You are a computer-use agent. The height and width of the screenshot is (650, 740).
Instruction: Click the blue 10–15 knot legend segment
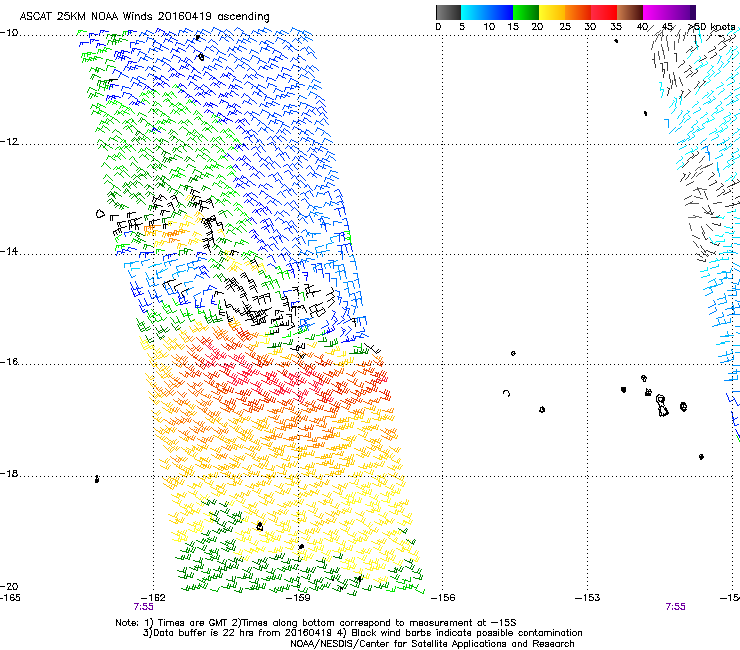(x=500, y=12)
